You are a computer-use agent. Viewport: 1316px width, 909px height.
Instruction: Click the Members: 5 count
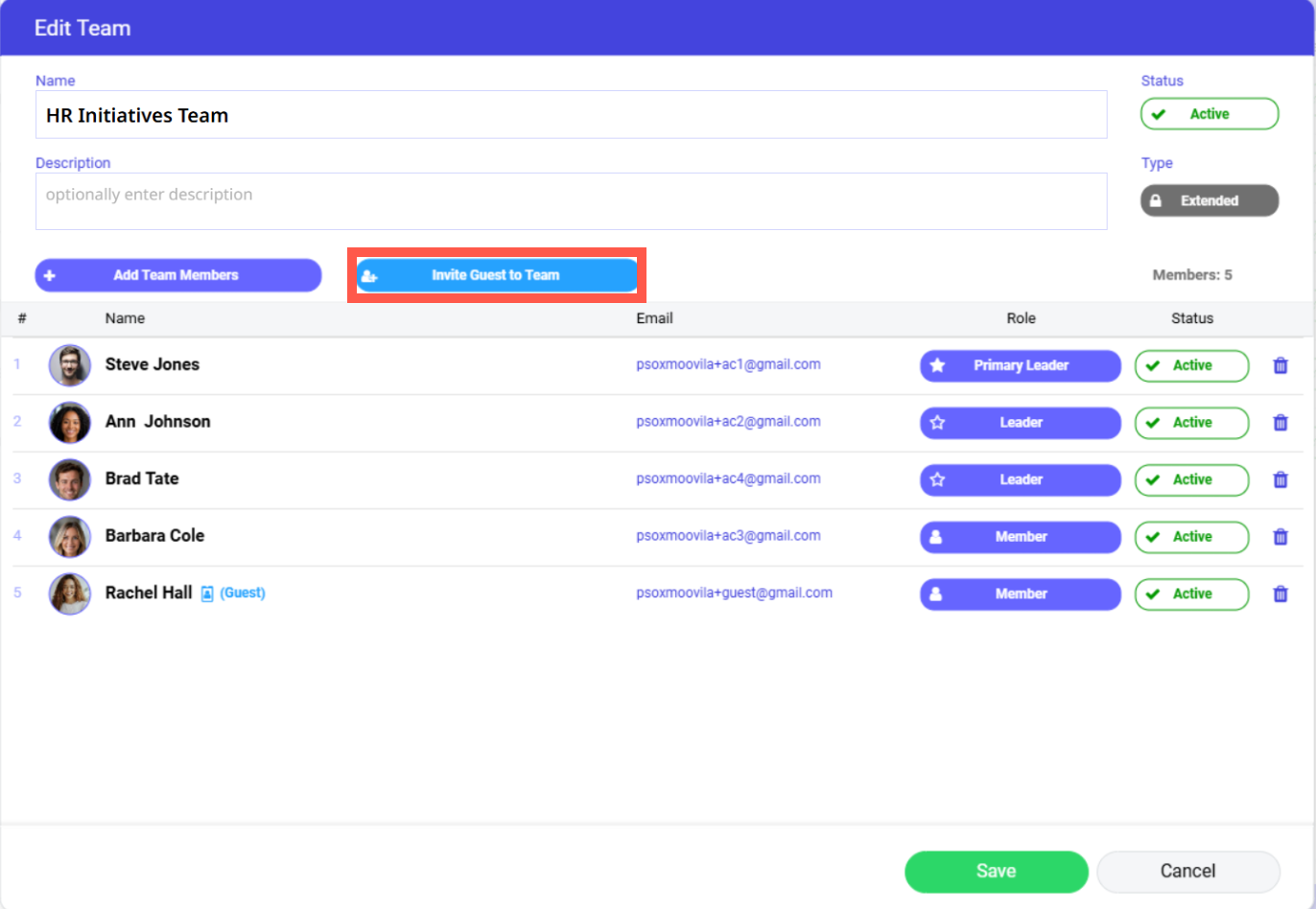1192,275
